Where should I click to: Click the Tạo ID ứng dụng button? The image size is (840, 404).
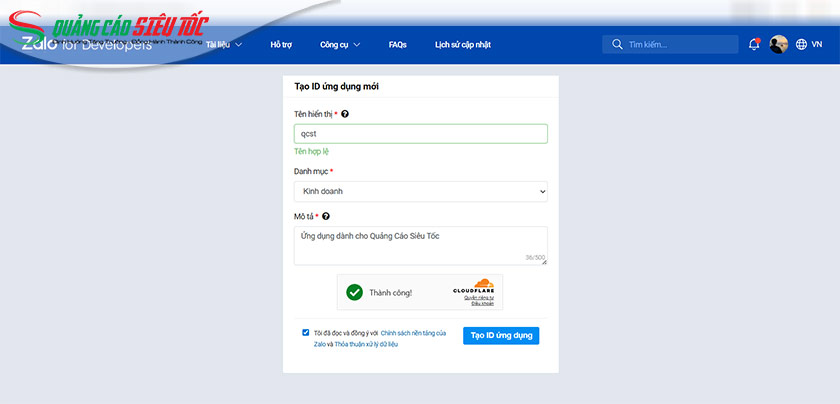coord(501,335)
